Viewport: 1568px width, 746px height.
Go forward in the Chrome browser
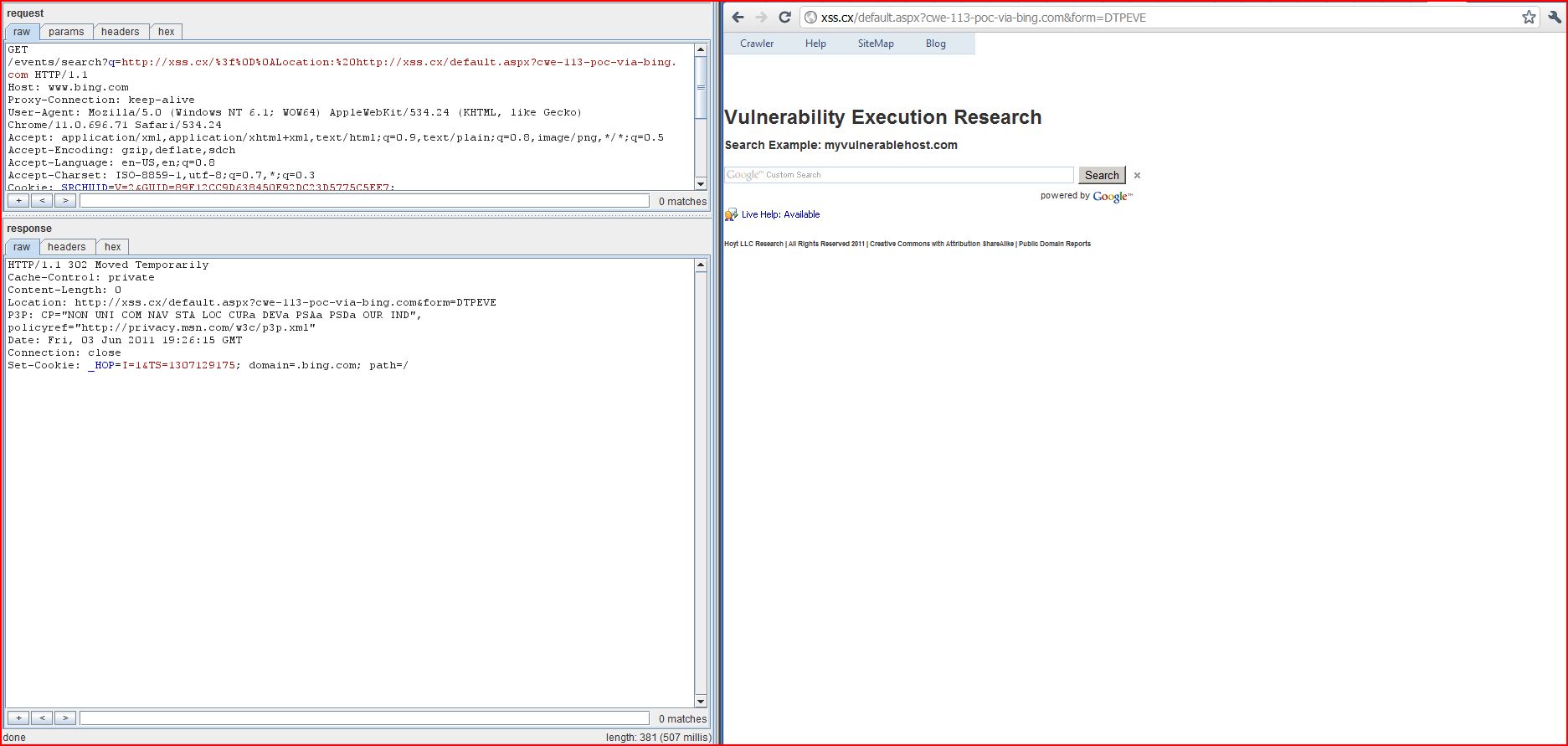(761, 17)
